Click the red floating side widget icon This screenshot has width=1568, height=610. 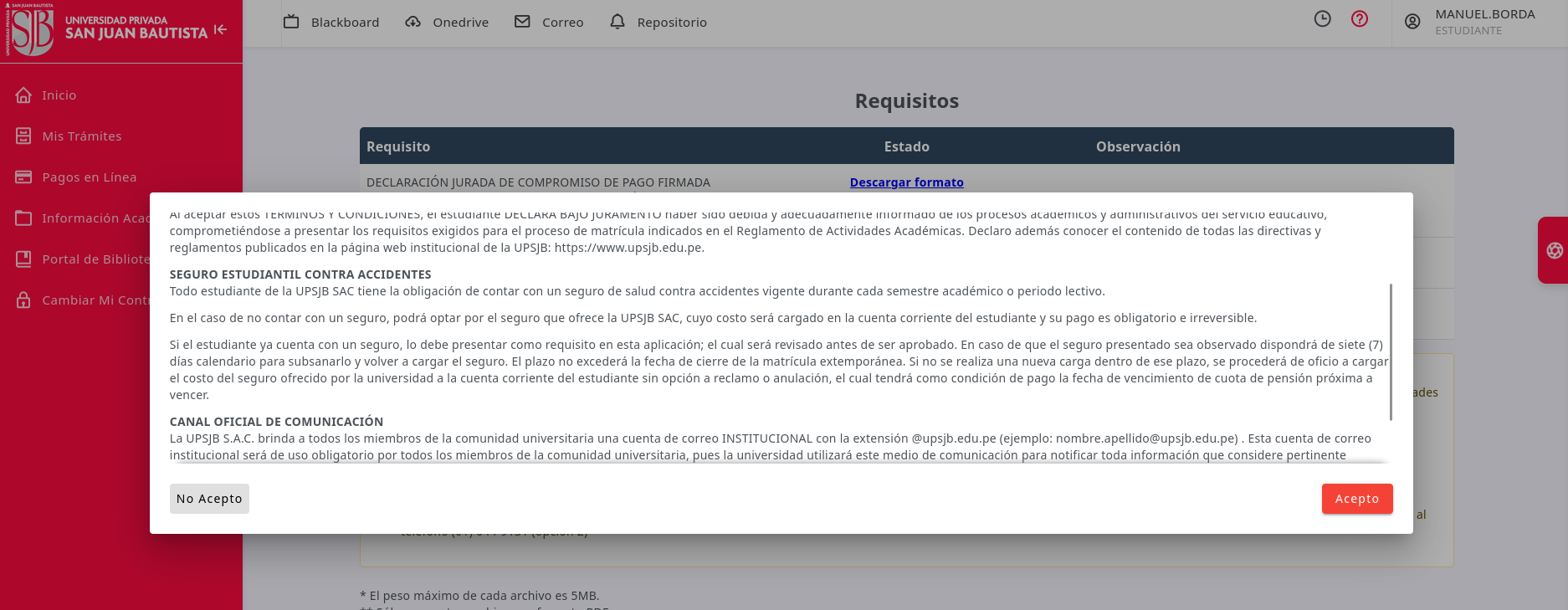(1555, 251)
